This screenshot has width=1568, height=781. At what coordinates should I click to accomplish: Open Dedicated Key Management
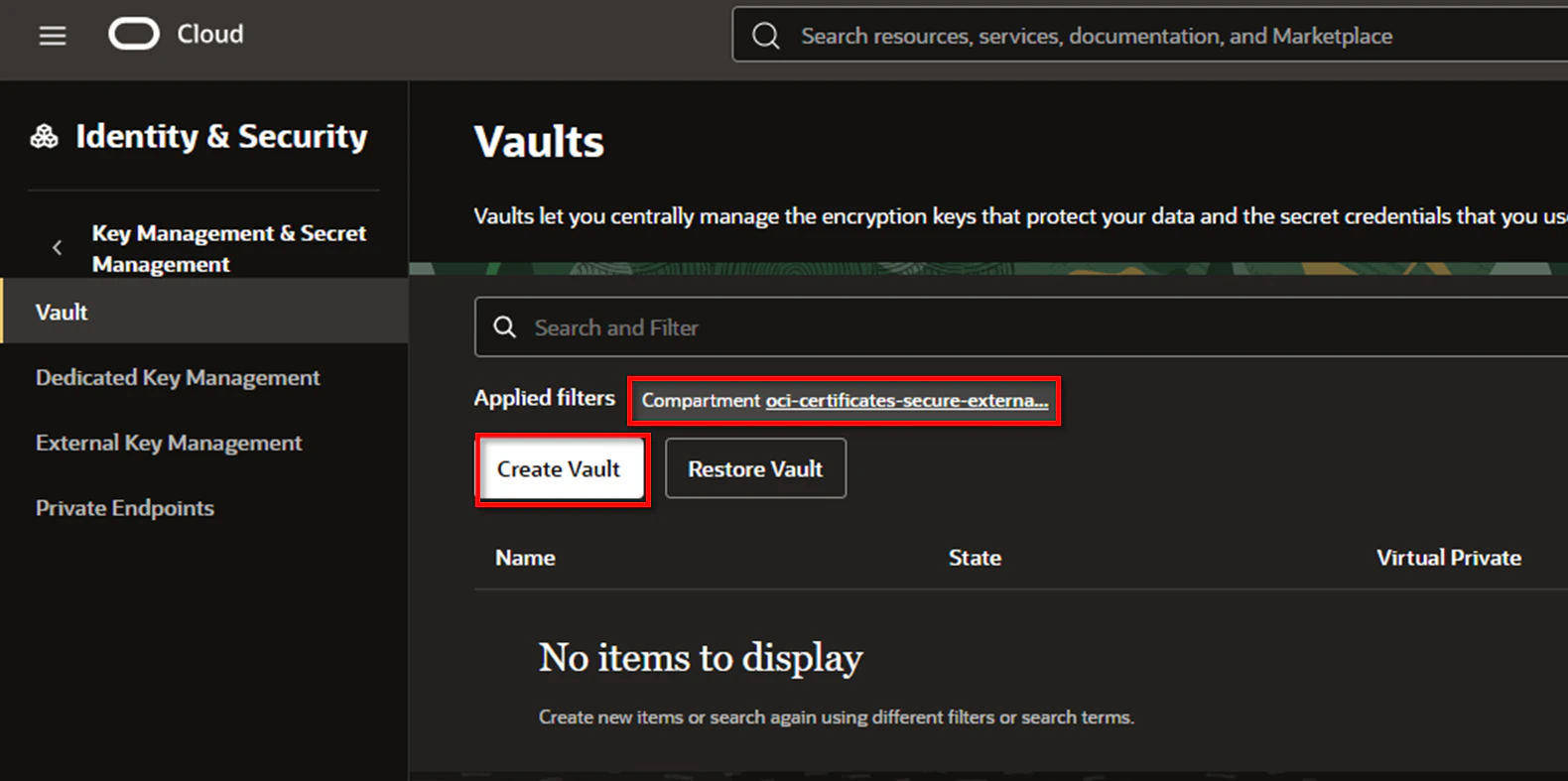pos(178,377)
